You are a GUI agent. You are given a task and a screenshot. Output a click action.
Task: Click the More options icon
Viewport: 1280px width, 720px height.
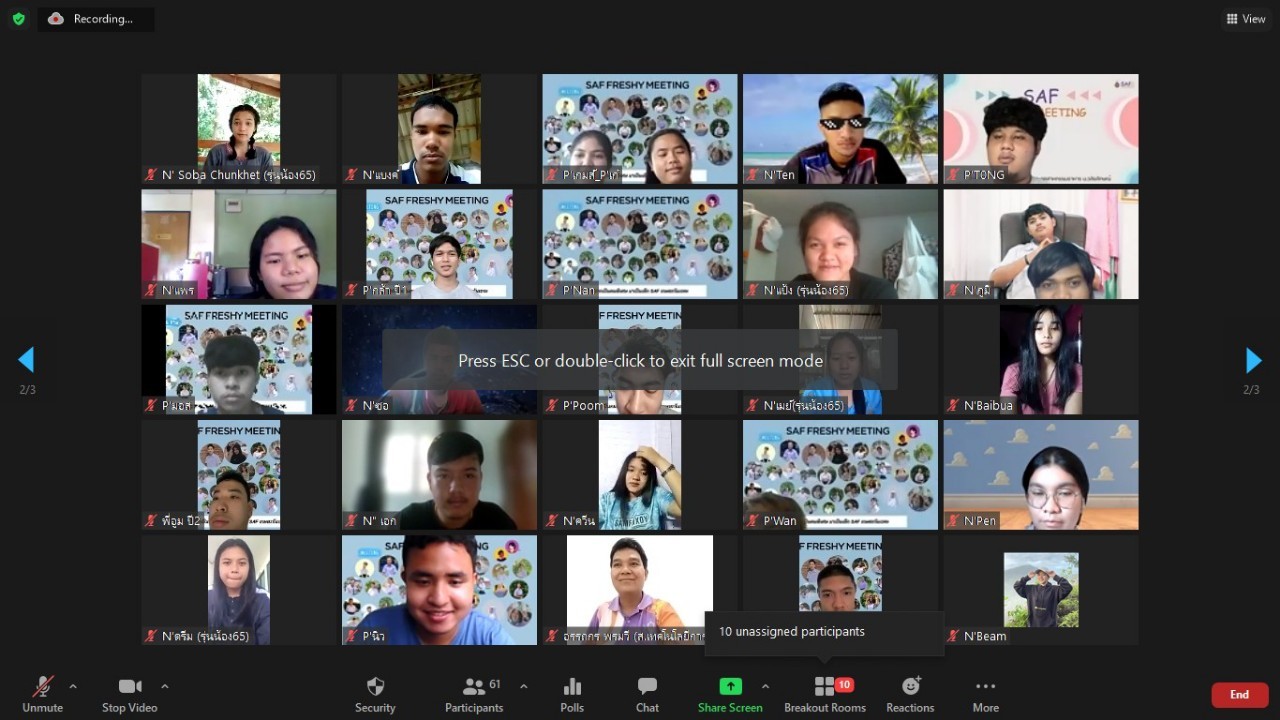coord(985,687)
